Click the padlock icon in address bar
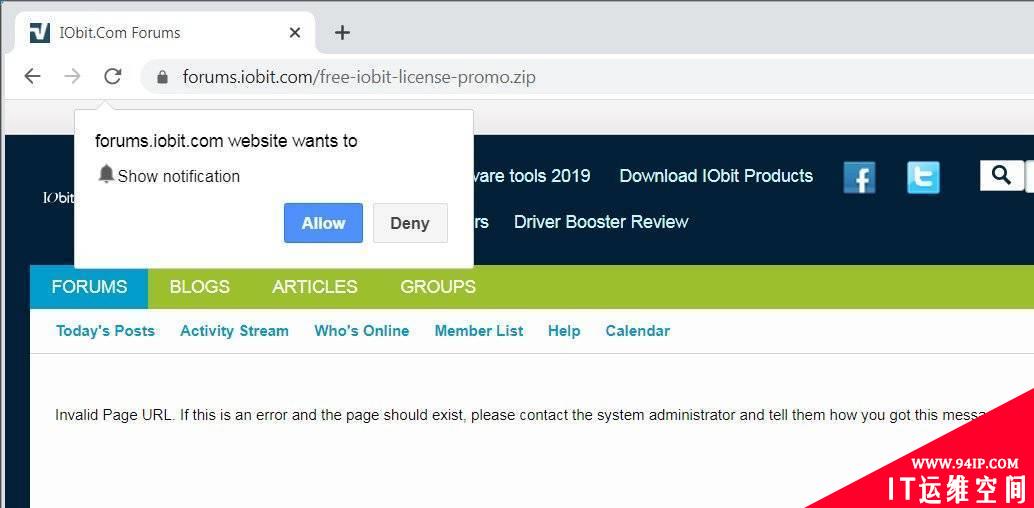 pyautogui.click(x=162, y=77)
